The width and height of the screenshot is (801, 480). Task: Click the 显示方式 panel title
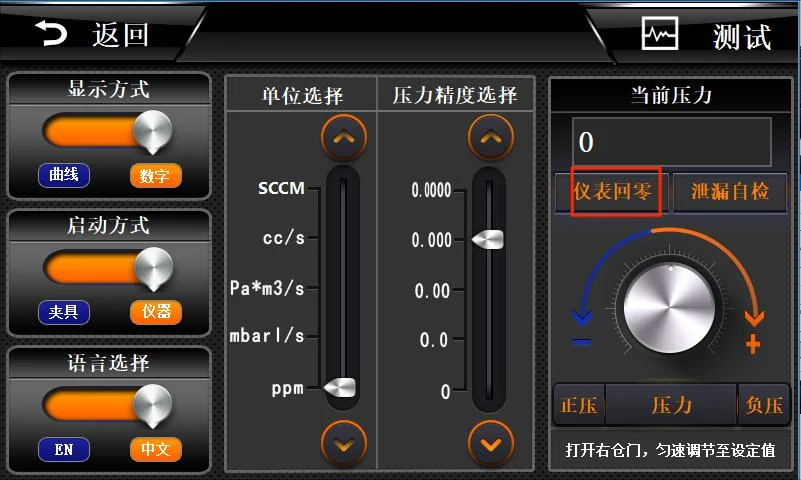[108, 89]
